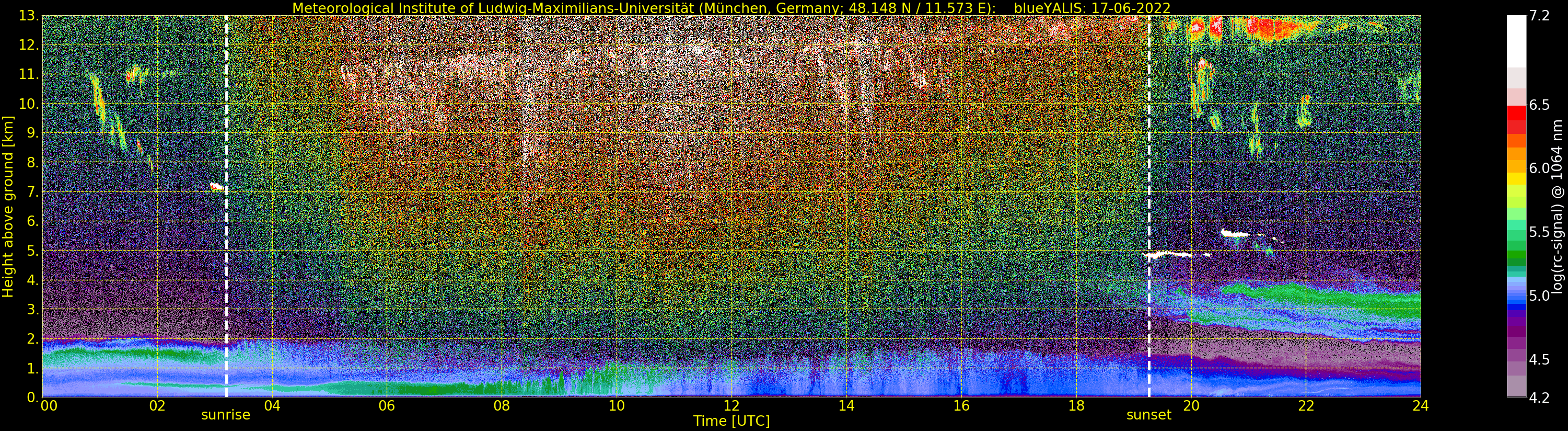Click the 13. tick on the height axis

click(29, 16)
